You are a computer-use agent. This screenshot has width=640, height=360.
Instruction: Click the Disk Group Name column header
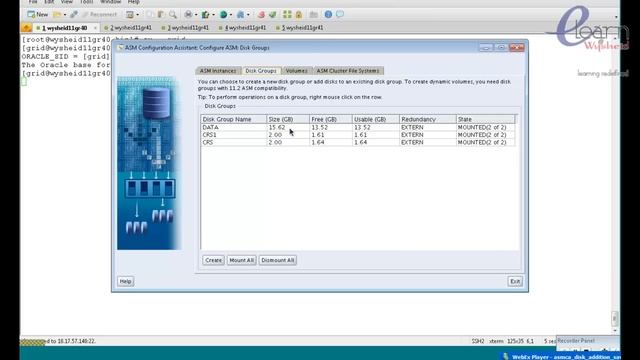coord(233,119)
